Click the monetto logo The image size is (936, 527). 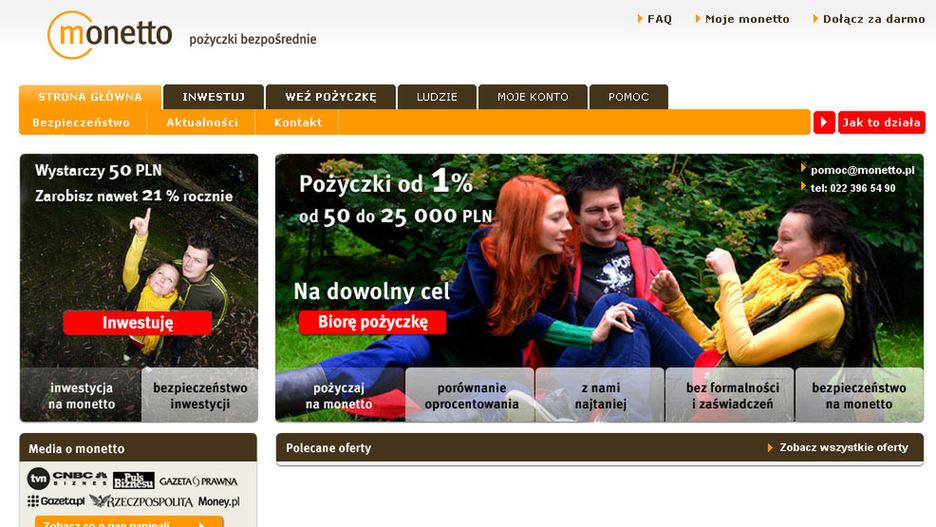110,35
